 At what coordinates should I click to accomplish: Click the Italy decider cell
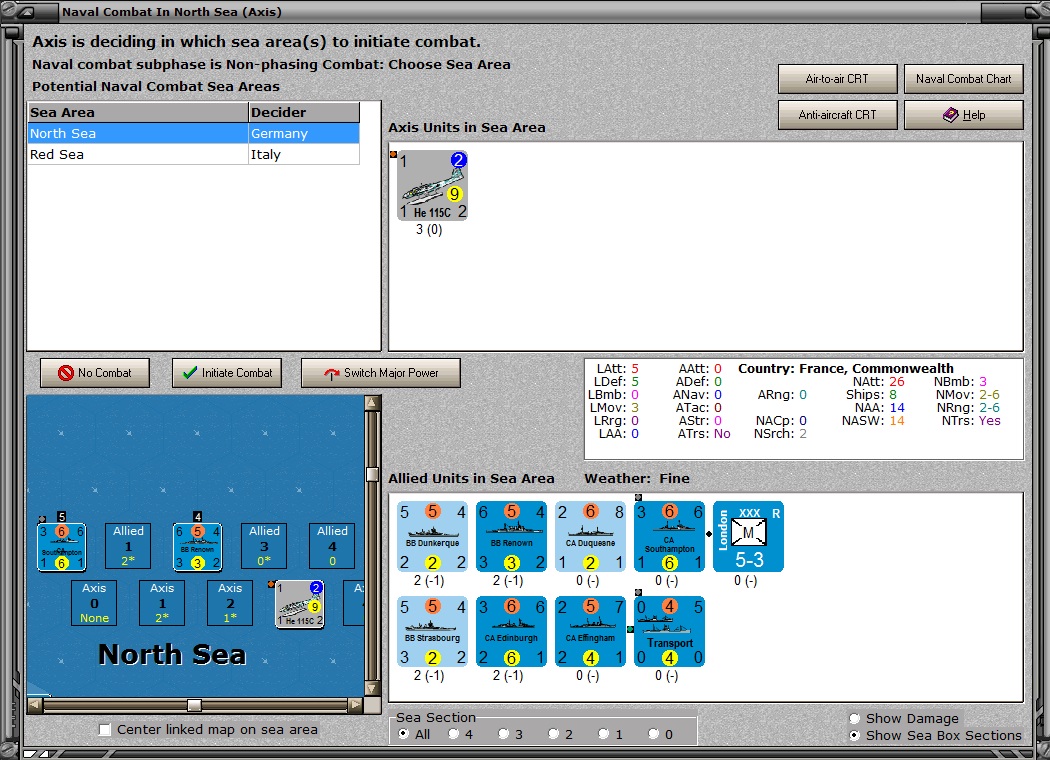(304, 154)
